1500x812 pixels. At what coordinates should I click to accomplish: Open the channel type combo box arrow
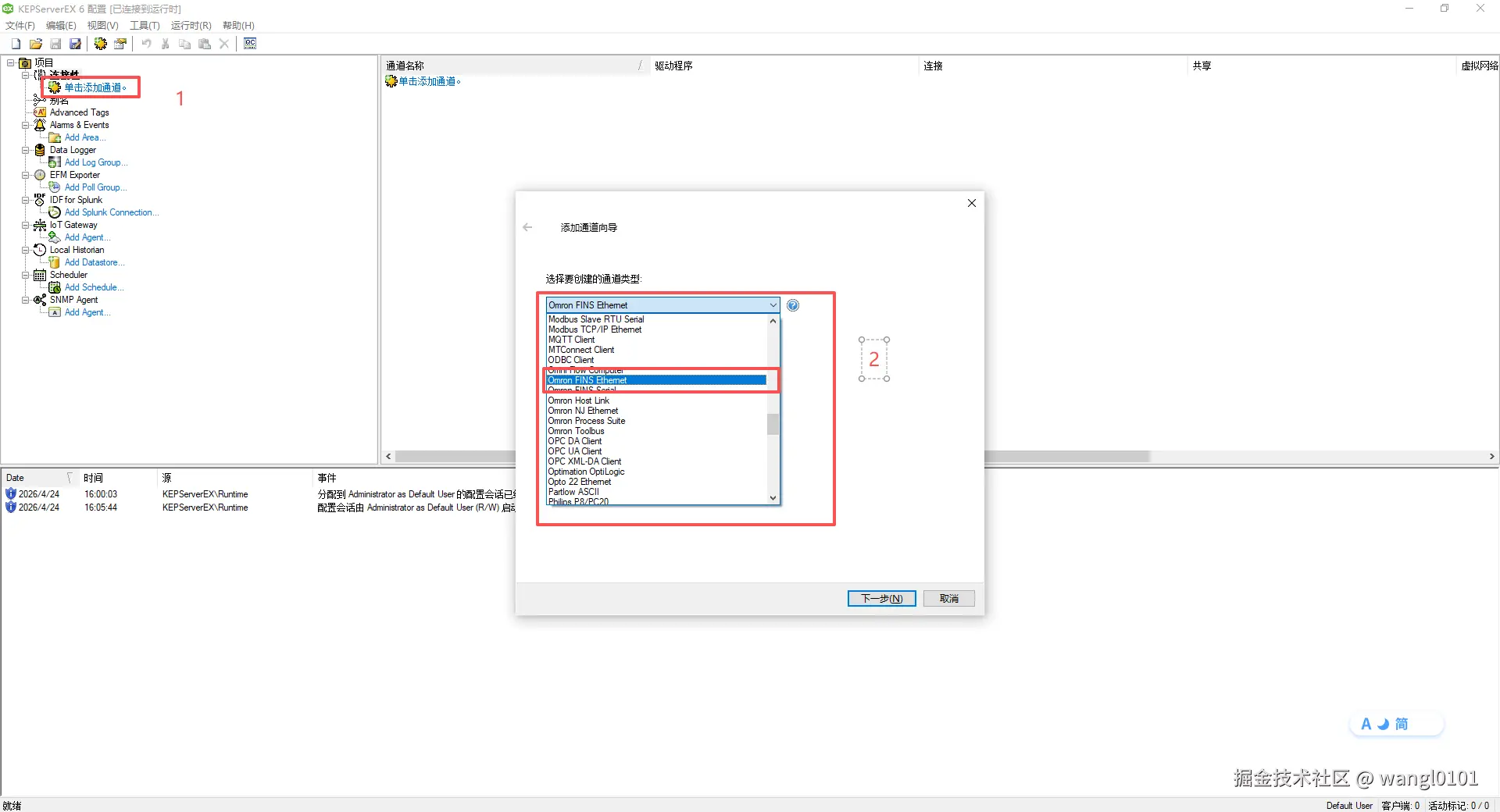pos(773,305)
